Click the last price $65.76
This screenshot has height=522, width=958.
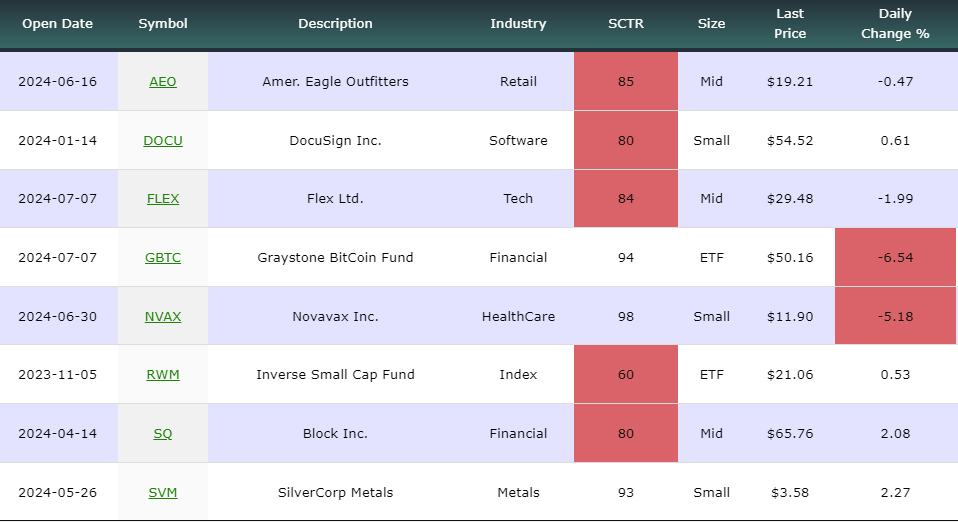[x=790, y=433]
